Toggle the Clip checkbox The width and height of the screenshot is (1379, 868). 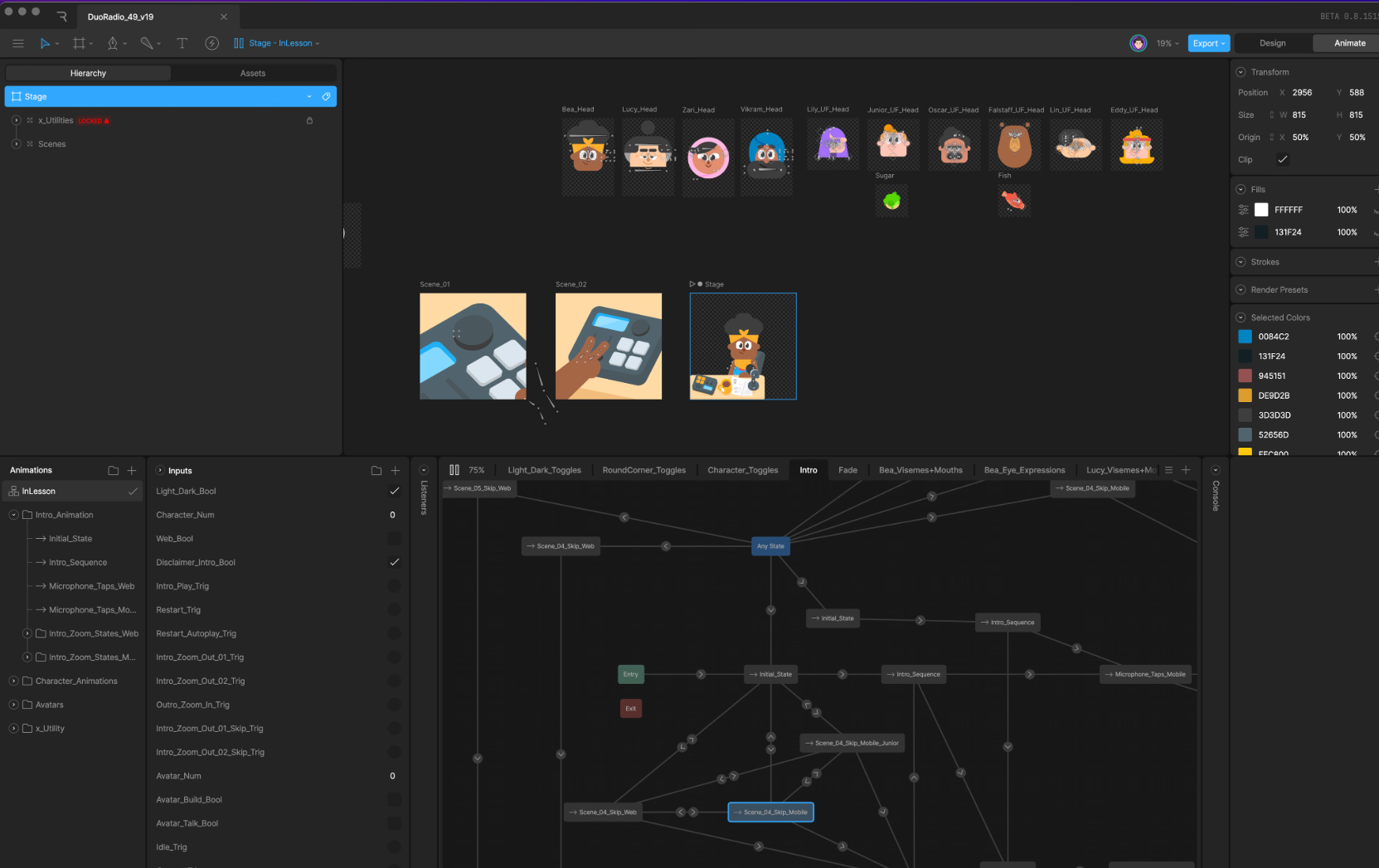[x=1283, y=160]
